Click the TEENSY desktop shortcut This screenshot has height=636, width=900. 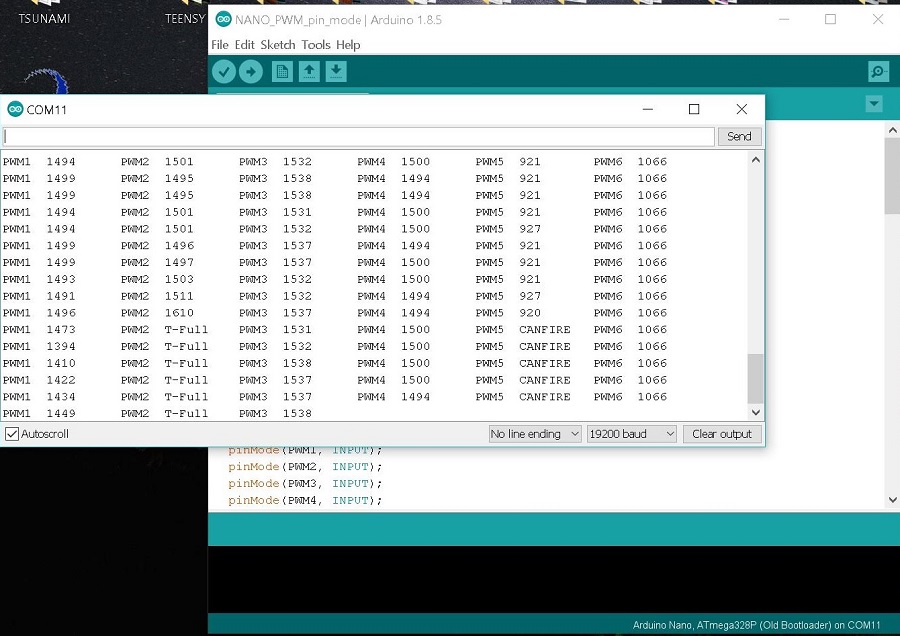pos(185,18)
